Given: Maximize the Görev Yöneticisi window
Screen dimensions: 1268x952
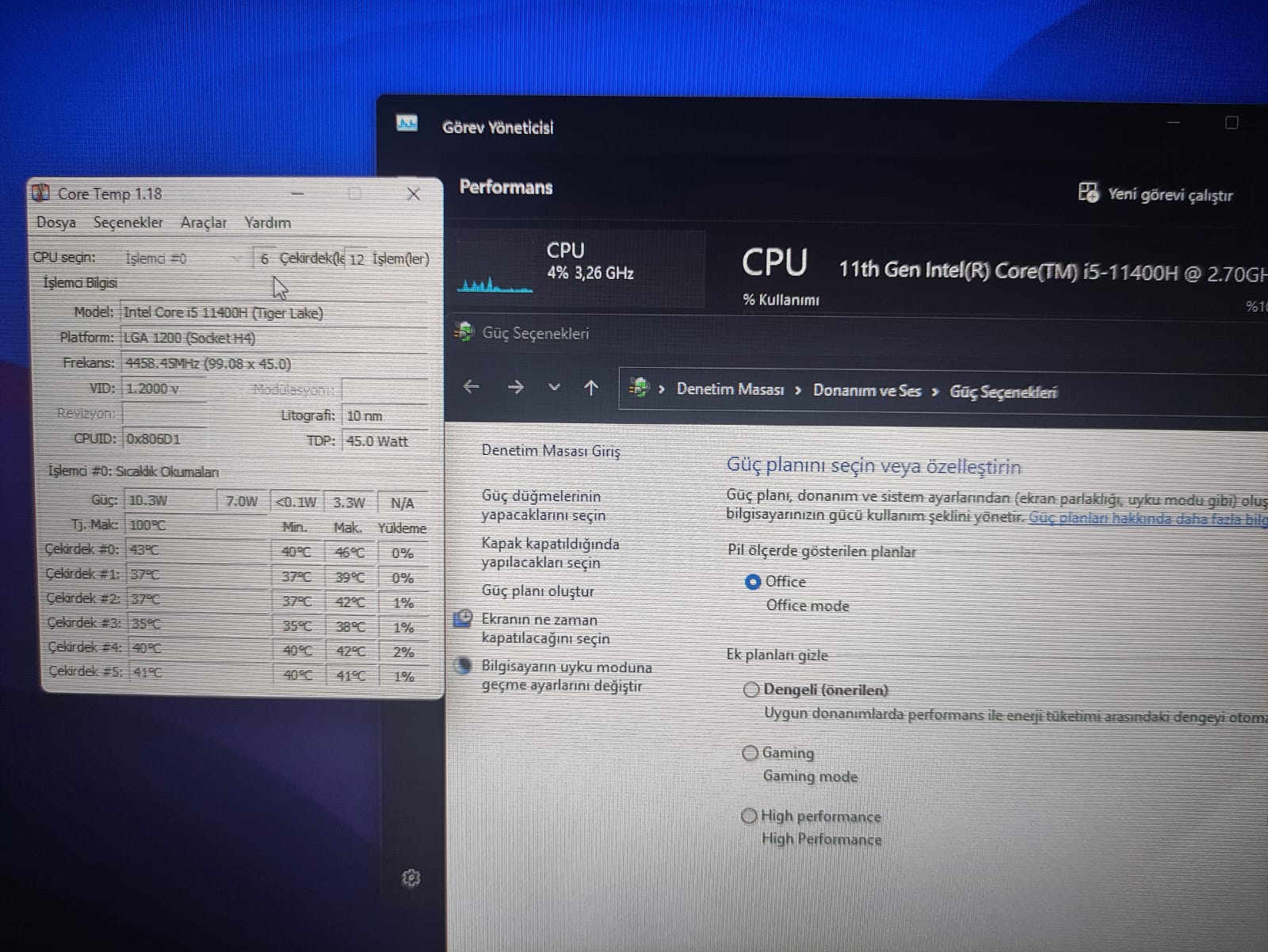Looking at the screenshot, I should pos(1232,122).
